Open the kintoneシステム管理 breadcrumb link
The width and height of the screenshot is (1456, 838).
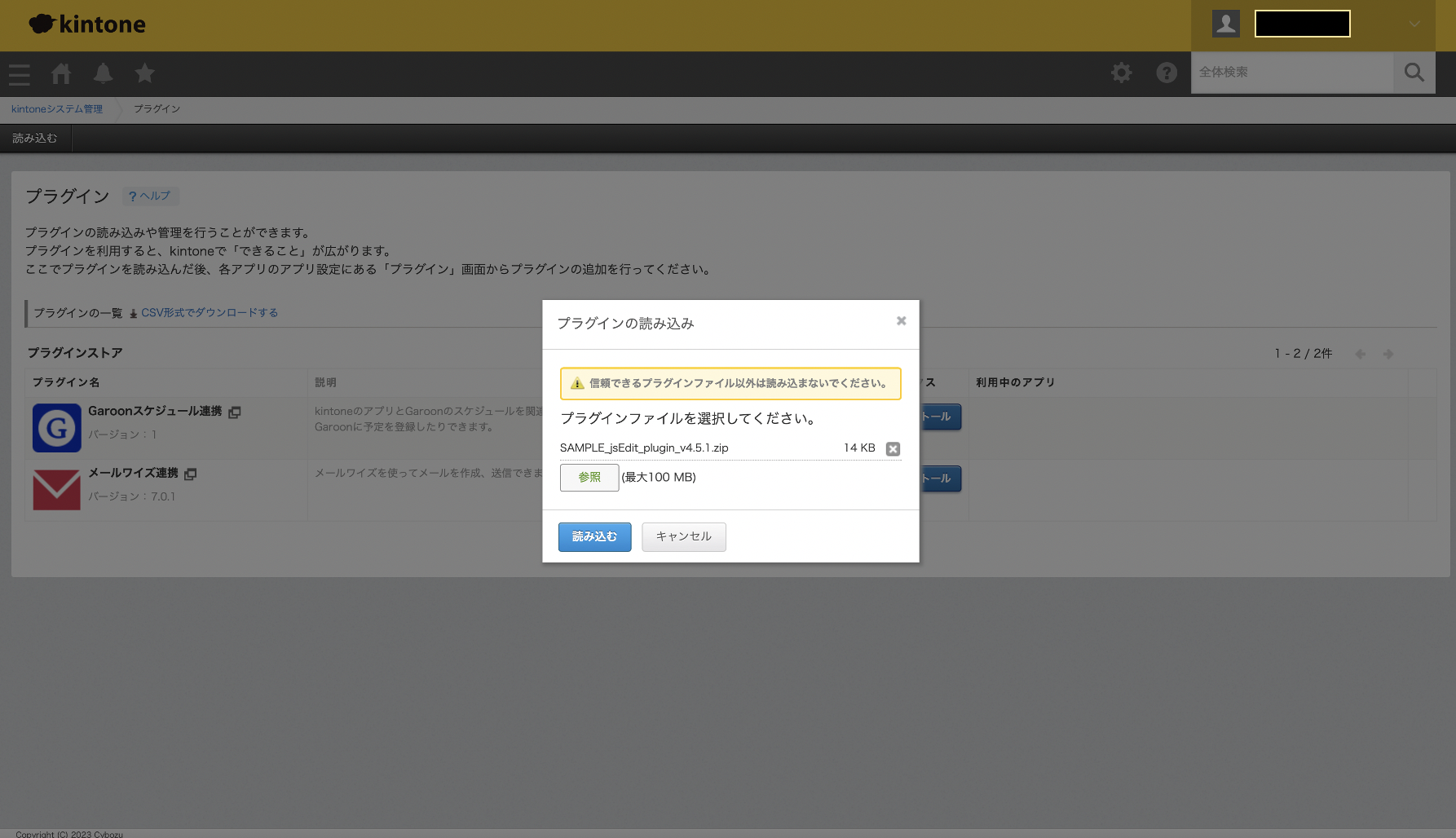(57, 109)
